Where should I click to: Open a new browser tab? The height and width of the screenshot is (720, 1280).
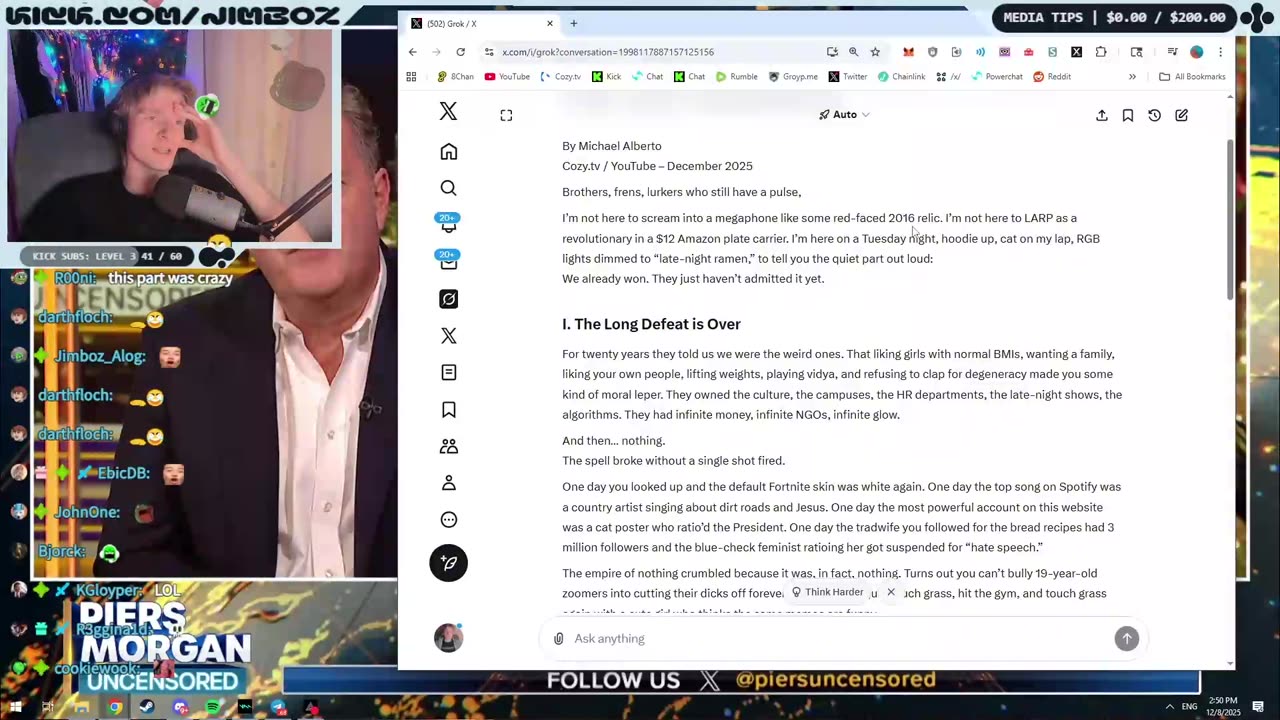click(574, 23)
